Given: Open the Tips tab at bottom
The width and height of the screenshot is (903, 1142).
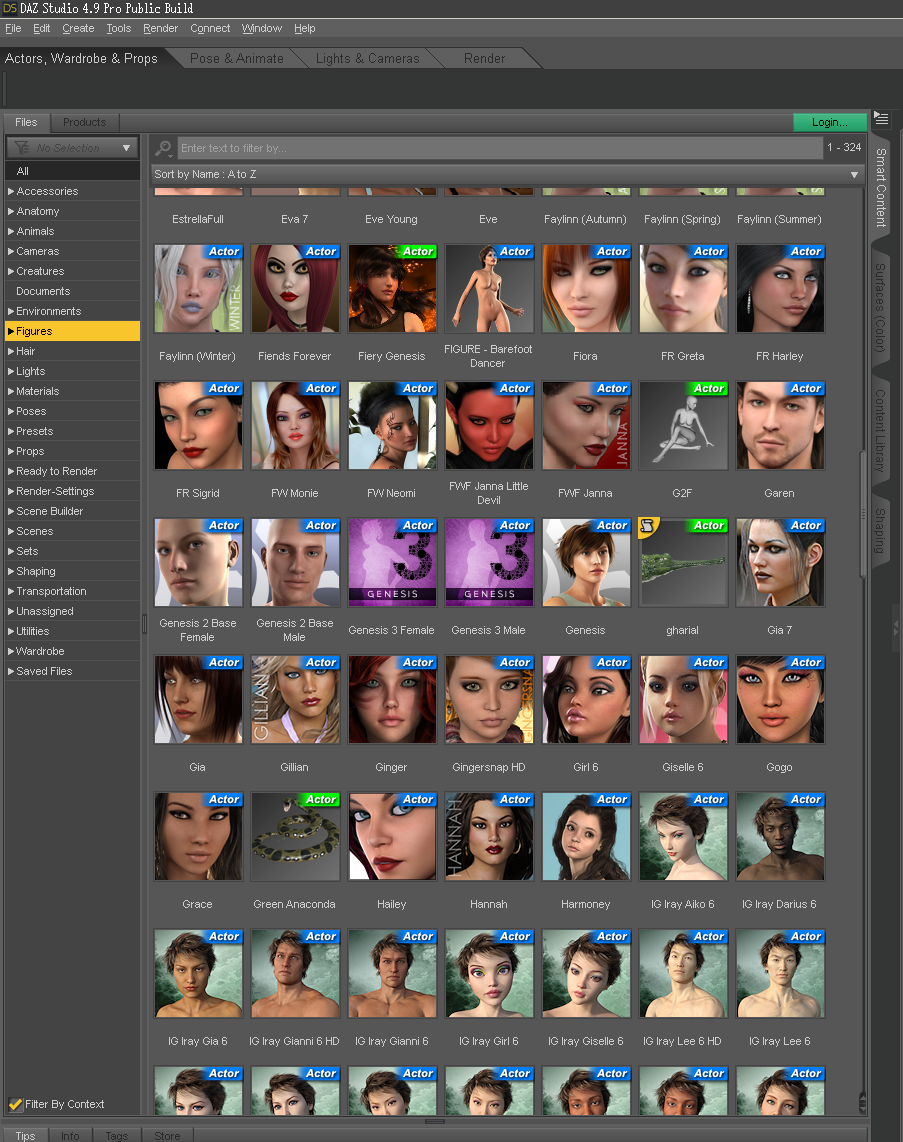Looking at the screenshot, I should (25, 1135).
